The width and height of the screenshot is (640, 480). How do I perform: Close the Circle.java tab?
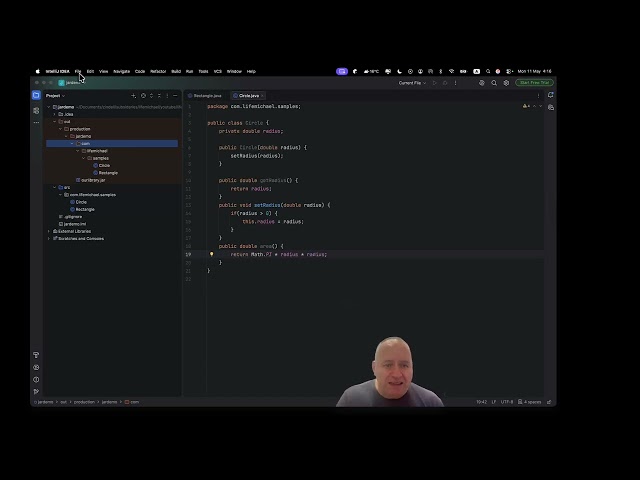[x=262, y=96]
